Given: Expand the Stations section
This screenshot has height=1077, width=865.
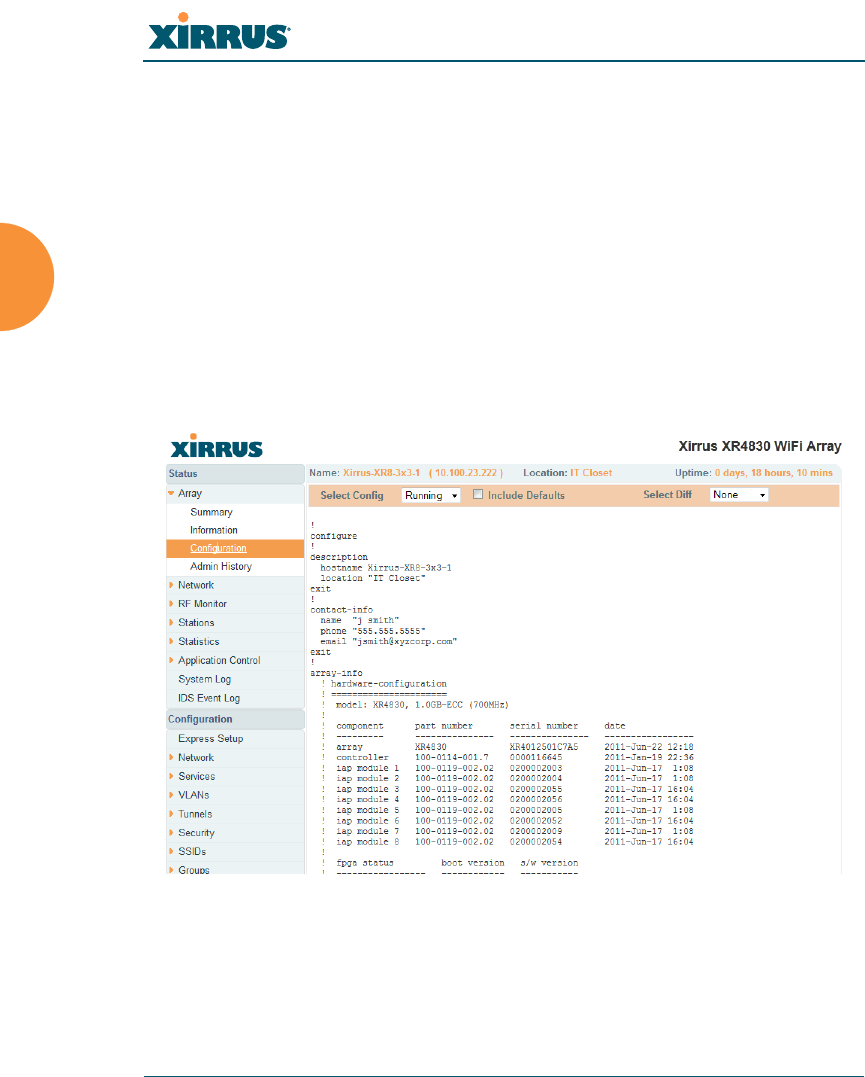Looking at the screenshot, I should (x=171, y=622).
